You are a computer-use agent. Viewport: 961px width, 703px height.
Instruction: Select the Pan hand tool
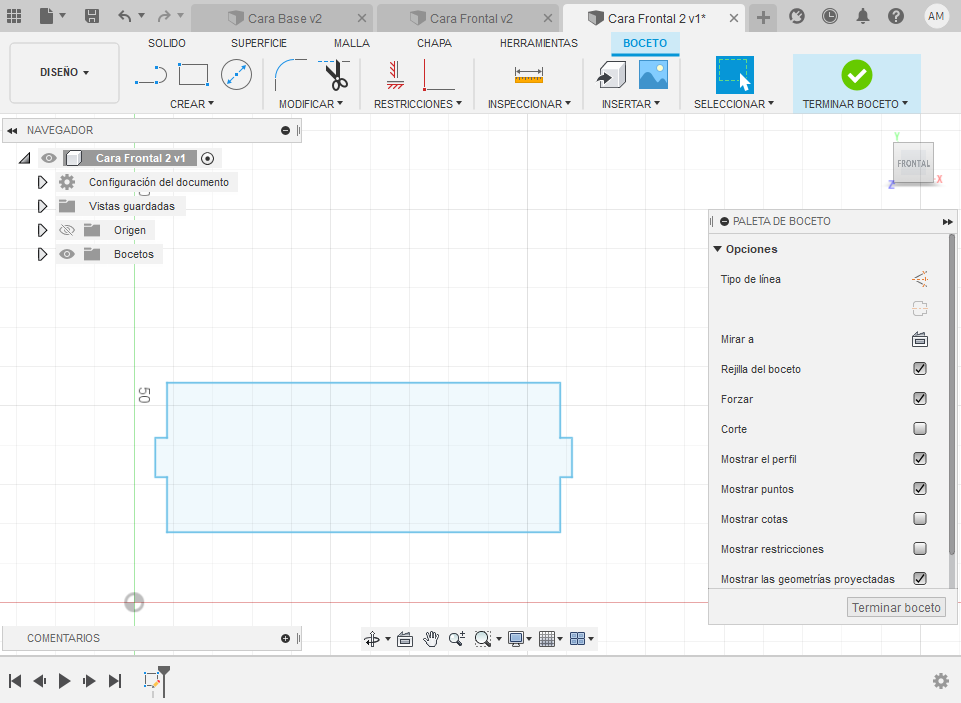click(431, 639)
